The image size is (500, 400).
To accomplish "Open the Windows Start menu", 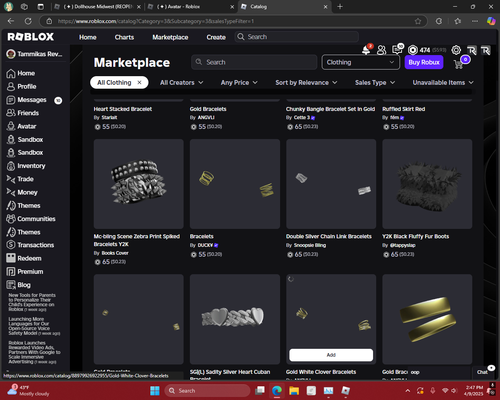I will coord(155,391).
